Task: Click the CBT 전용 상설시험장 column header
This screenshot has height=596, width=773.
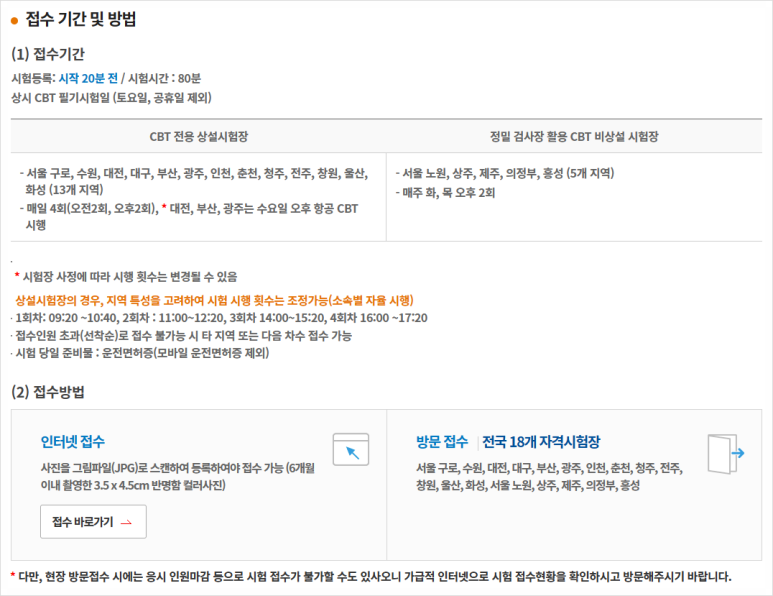Action: pos(199,137)
